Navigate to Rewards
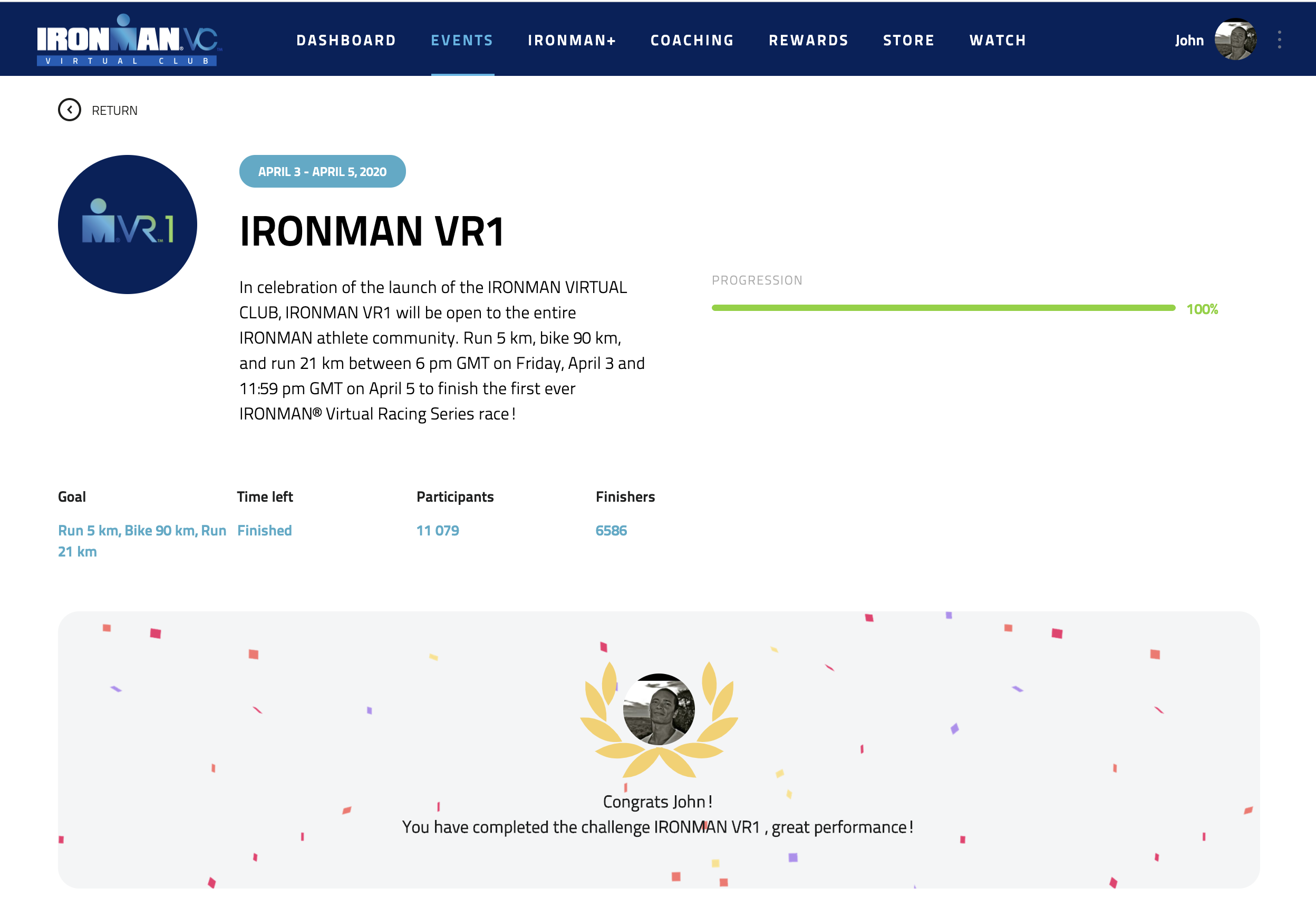The image size is (1316, 917). point(808,40)
